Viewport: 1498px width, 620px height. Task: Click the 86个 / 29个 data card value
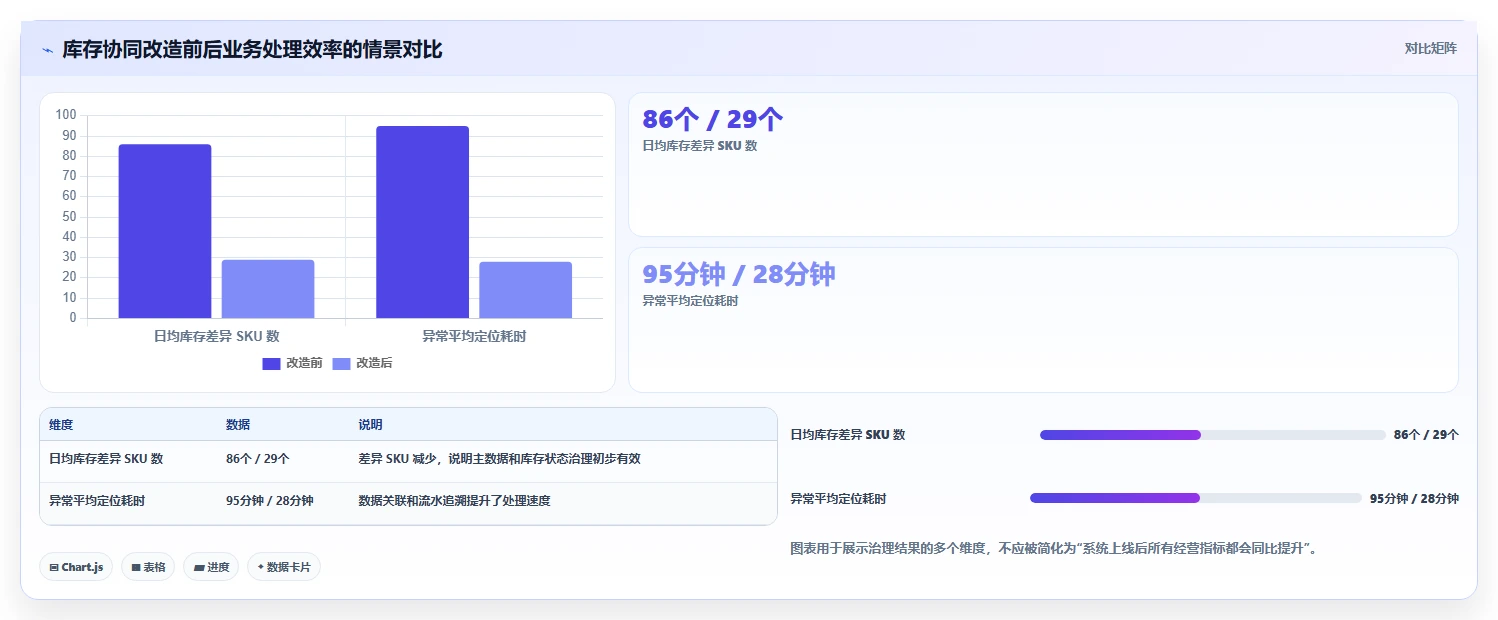pos(712,120)
